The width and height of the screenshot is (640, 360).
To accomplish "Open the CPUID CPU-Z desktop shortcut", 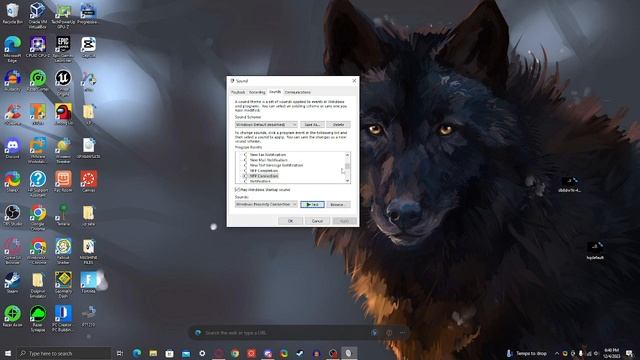I will pos(38,47).
